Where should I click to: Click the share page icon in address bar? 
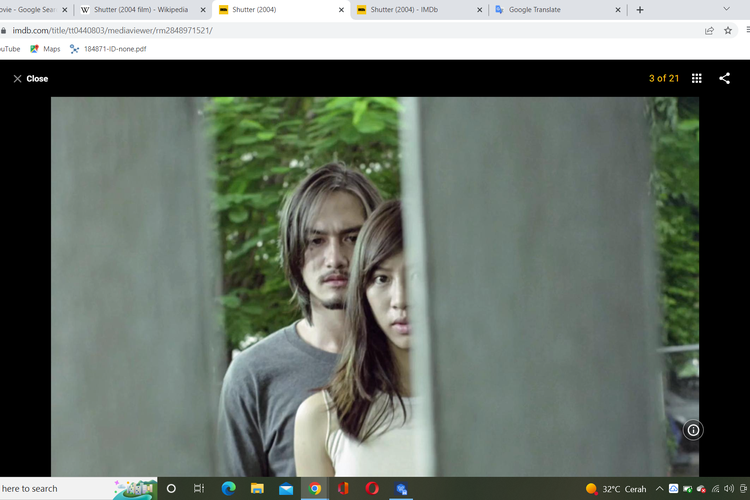pyautogui.click(x=709, y=30)
